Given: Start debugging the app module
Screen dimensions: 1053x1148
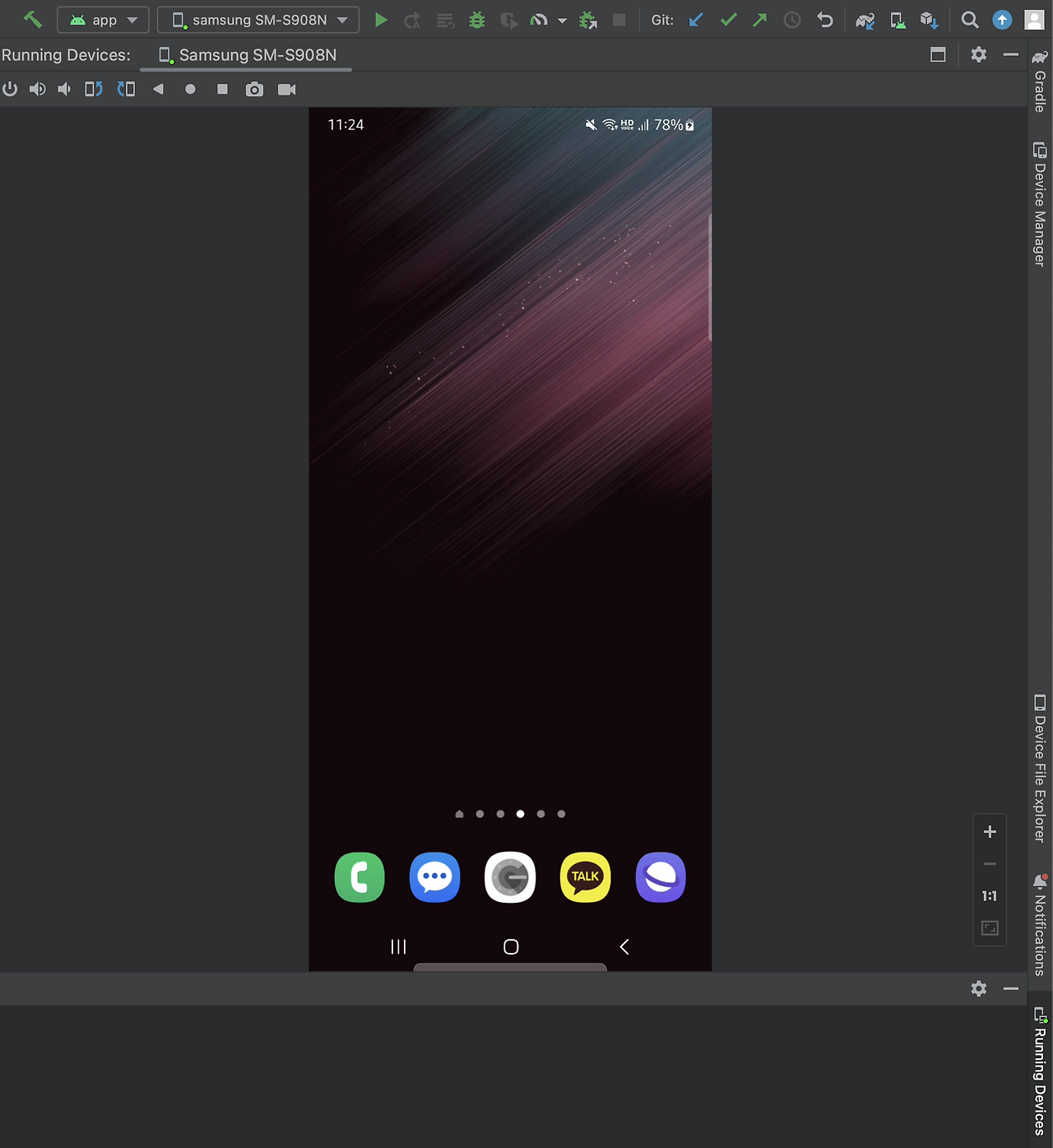Looking at the screenshot, I should pos(477,20).
